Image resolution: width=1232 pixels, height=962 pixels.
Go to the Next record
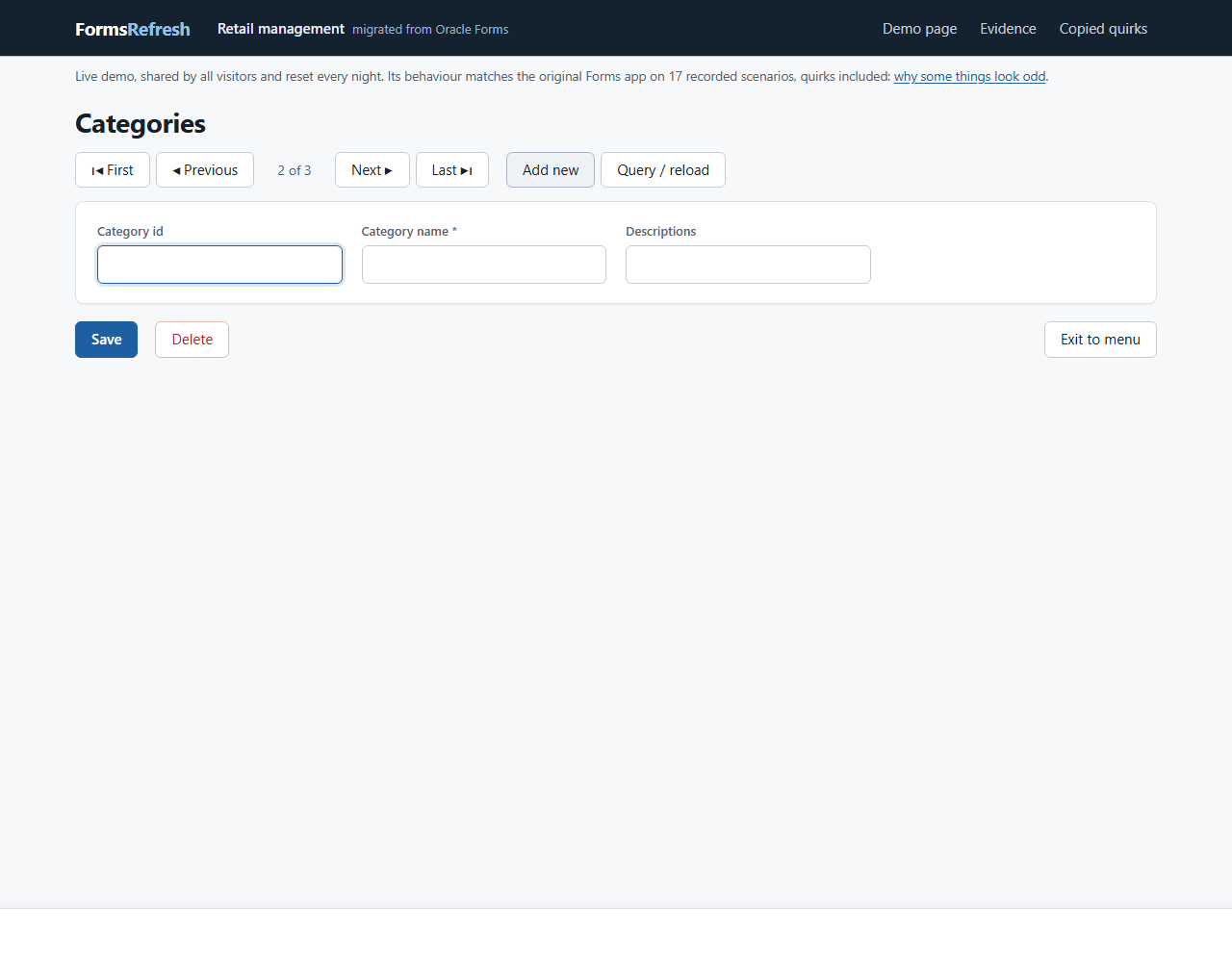click(x=372, y=170)
